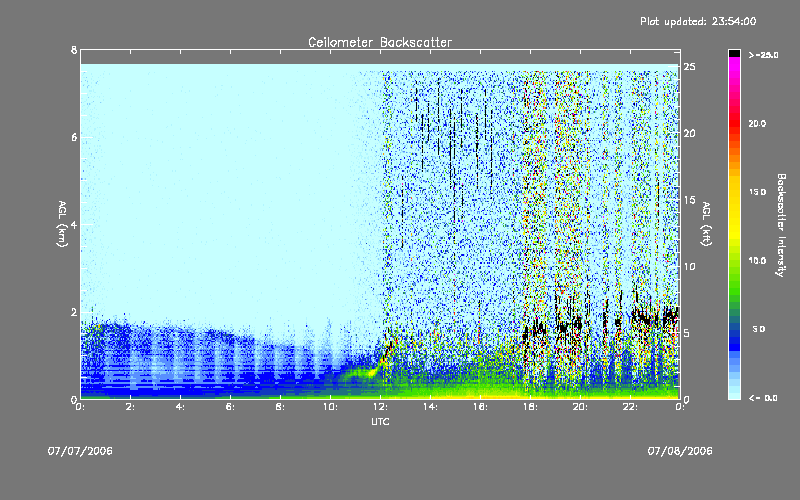Click the 25 tick on the kft axis

coord(689,67)
